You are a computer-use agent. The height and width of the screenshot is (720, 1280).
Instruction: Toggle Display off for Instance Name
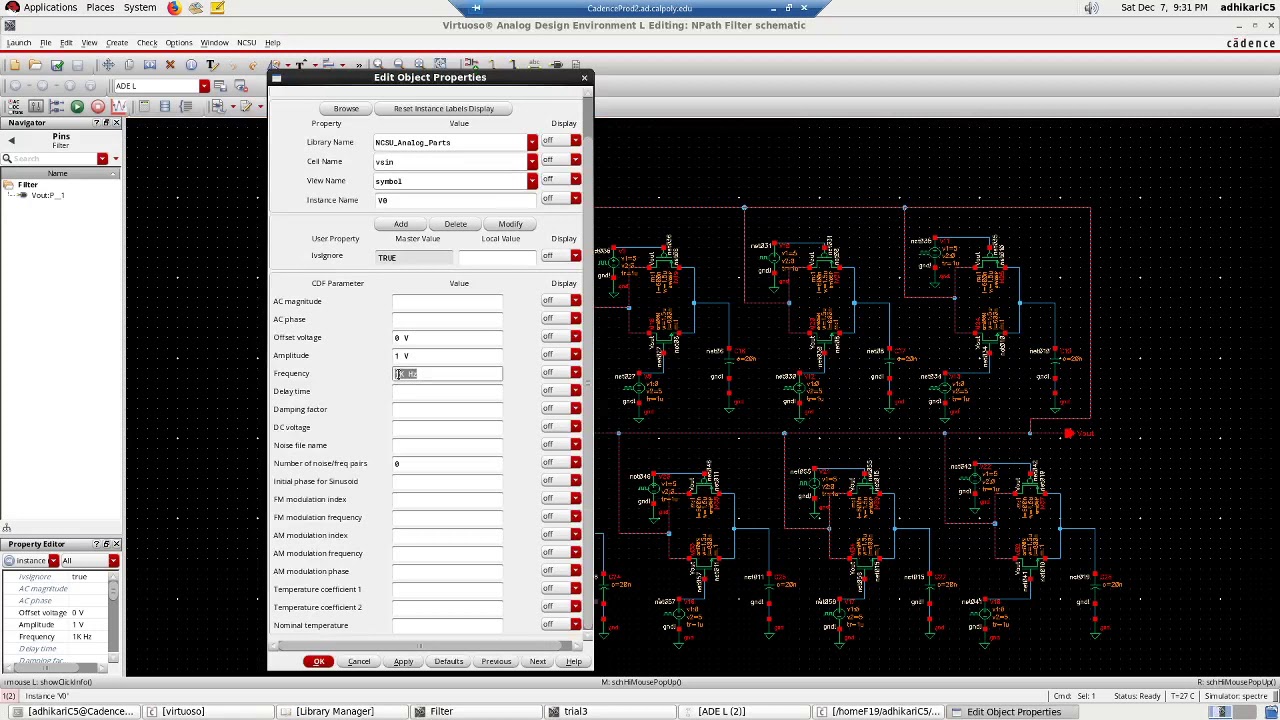[x=561, y=199]
